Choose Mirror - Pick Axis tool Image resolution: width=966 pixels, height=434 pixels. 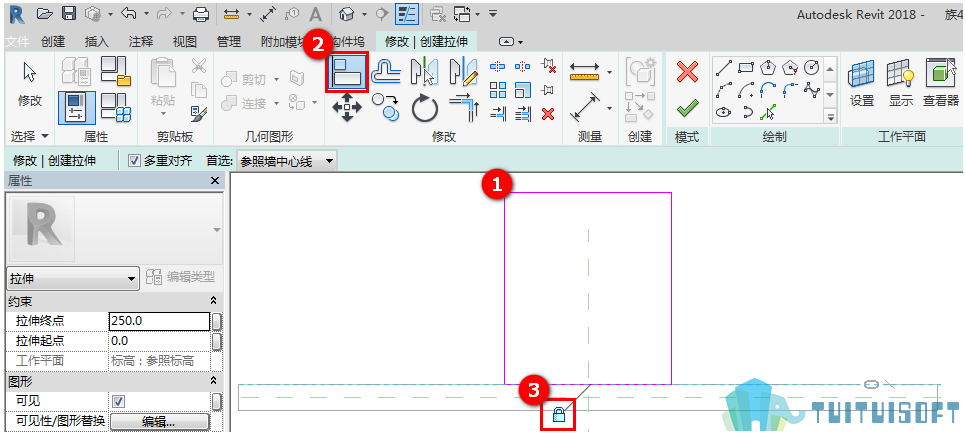tap(424, 72)
